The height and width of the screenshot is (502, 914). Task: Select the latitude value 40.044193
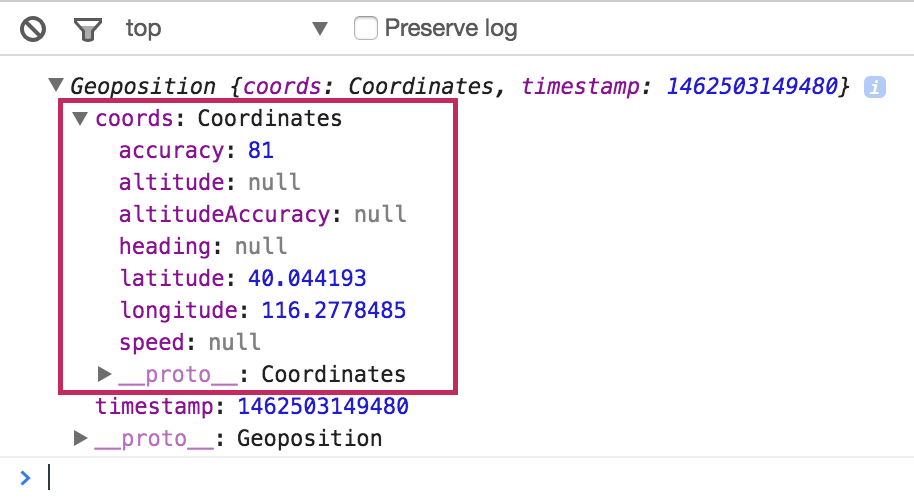point(307,278)
